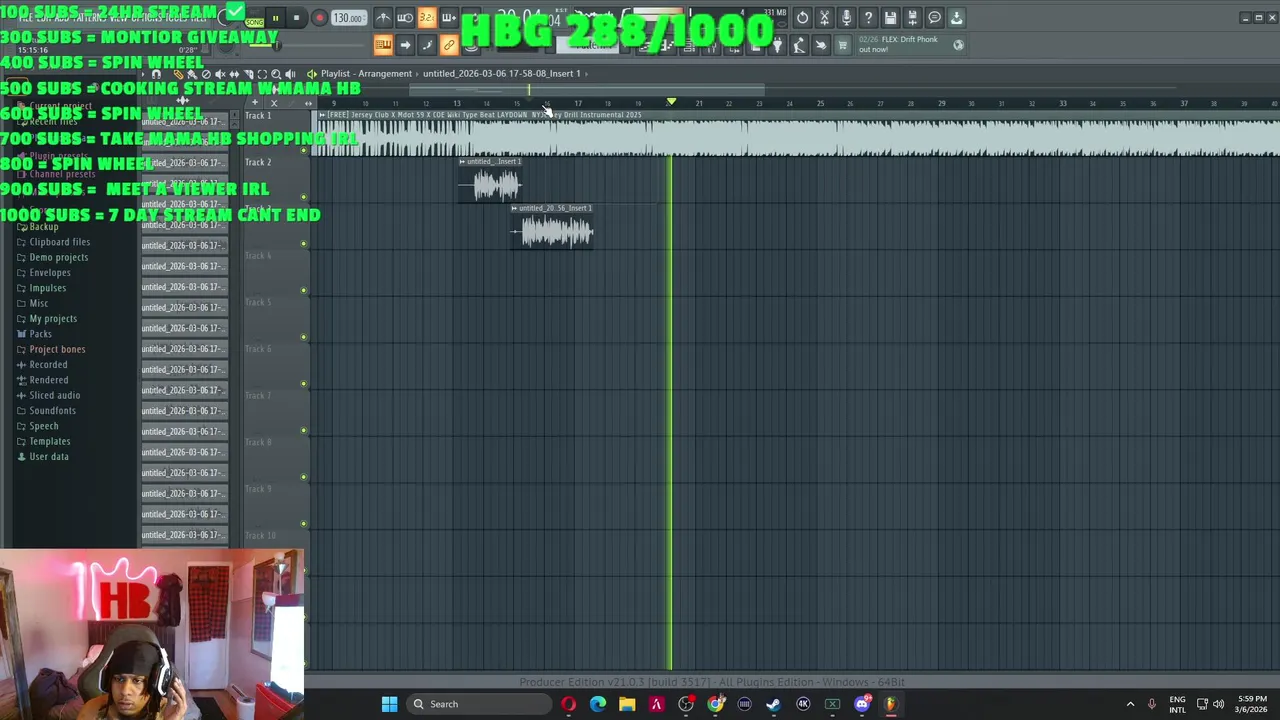The image size is (1280, 720).
Task: Open help with question mark icon
Action: [868, 18]
